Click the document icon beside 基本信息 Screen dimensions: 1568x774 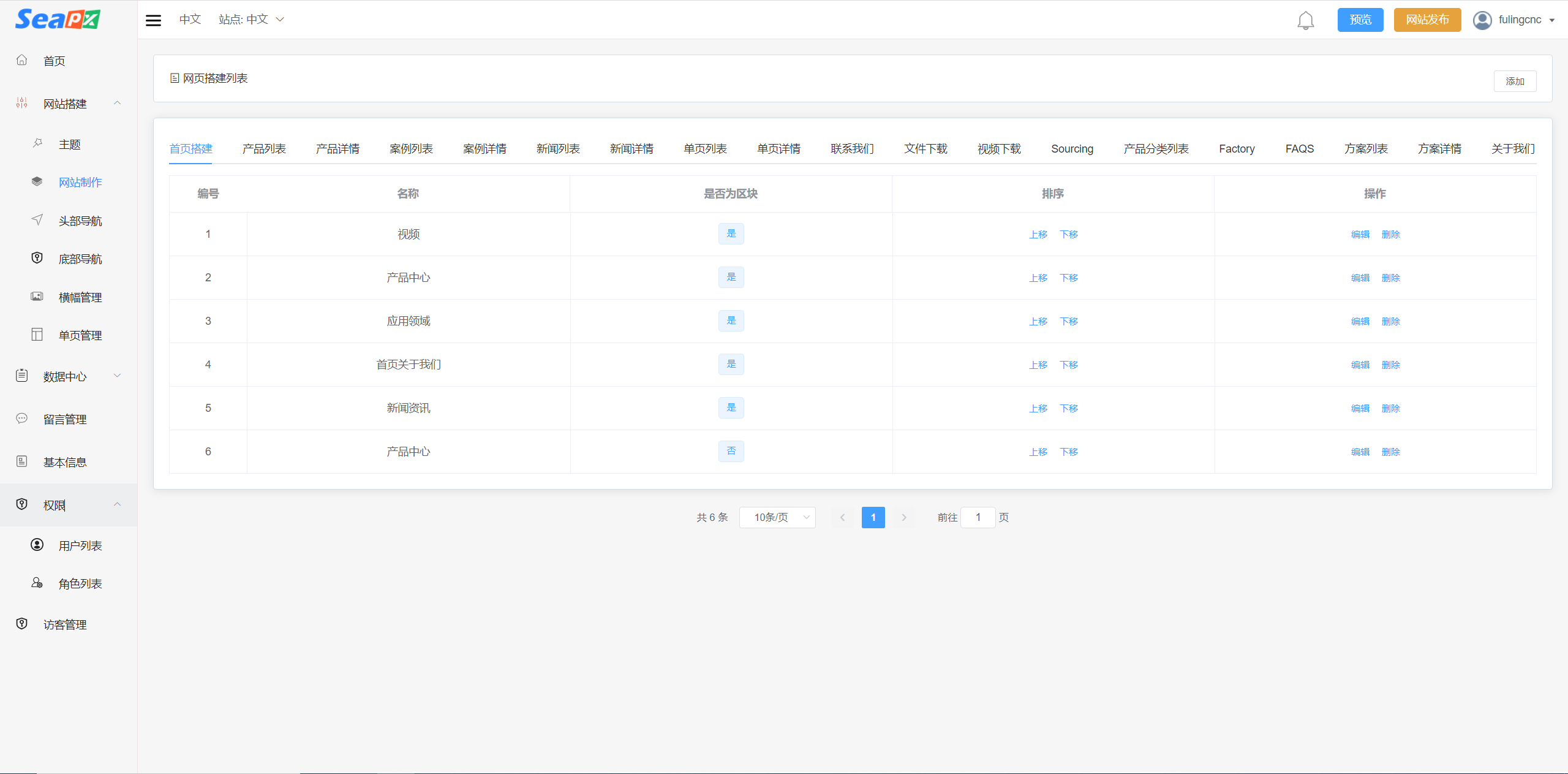(x=22, y=461)
